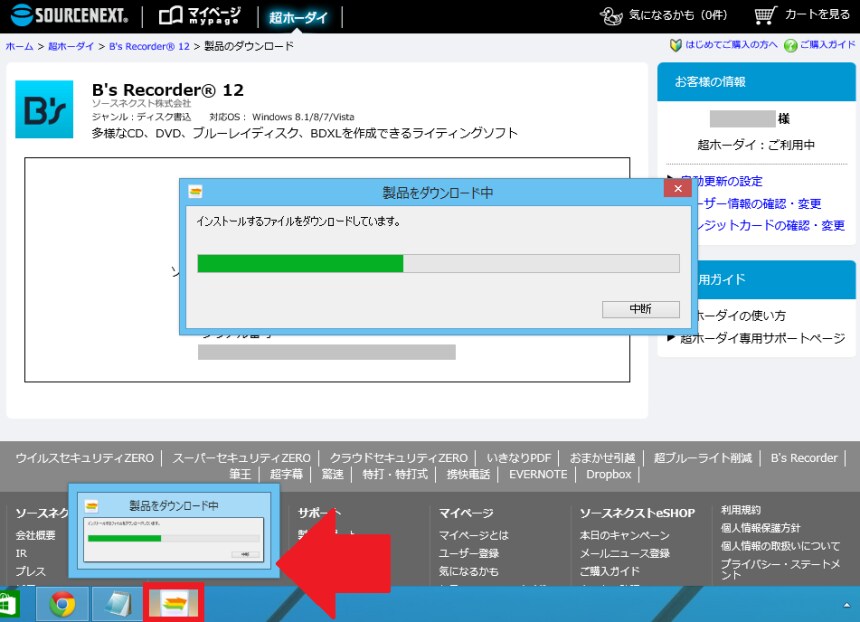Open 個人情報保護方針 footer link
Viewport: 860px width, 622px height.
(761, 528)
